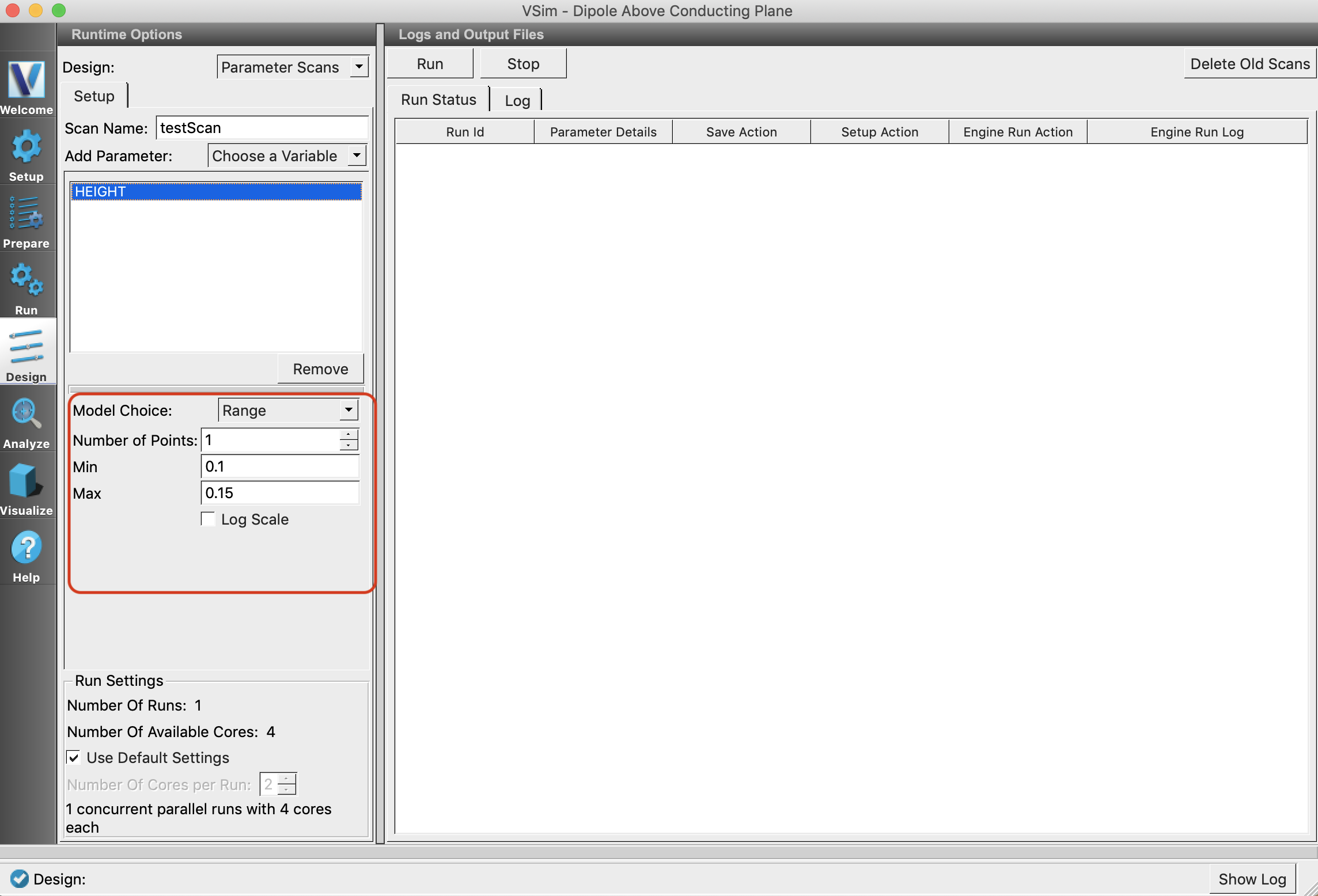This screenshot has height=896, width=1318.
Task: Click the Scan Name text field
Action: 262,128
